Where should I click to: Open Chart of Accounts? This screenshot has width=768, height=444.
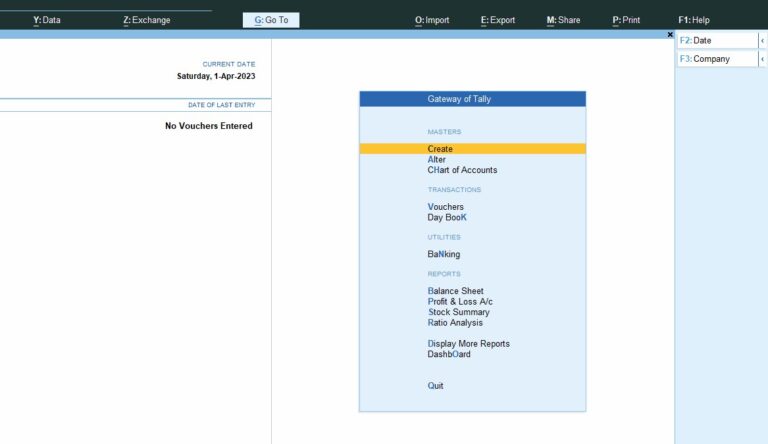pos(462,170)
